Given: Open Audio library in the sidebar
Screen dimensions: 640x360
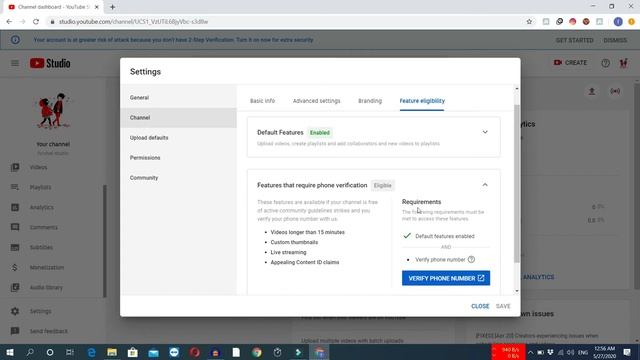Looking at the screenshot, I should [46, 287].
